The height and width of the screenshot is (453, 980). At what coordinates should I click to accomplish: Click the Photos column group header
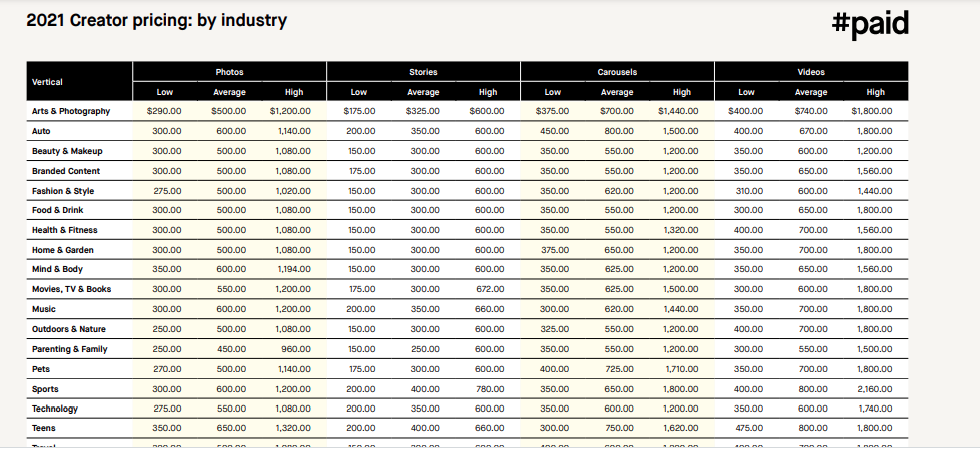[229, 72]
